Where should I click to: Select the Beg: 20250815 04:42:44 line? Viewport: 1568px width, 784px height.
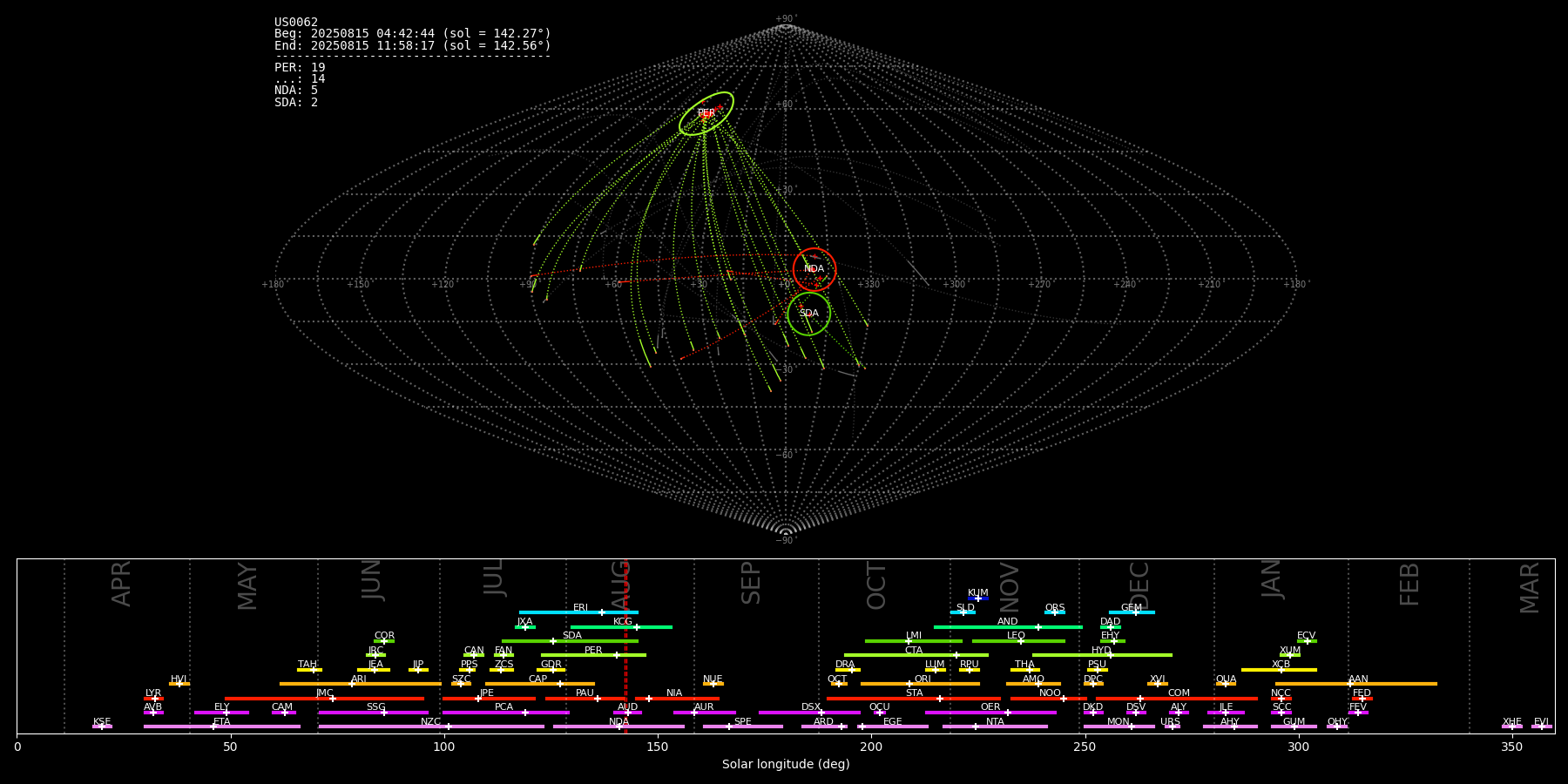pos(413,34)
